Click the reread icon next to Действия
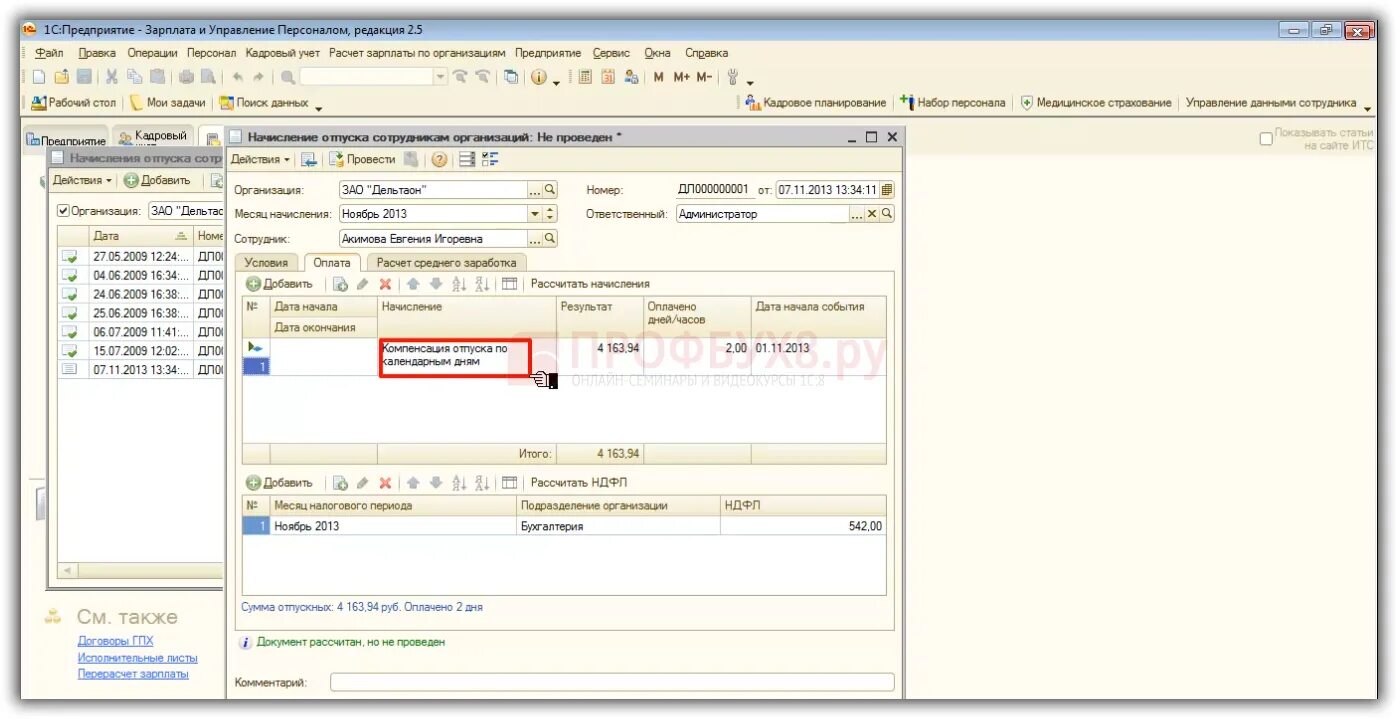The width and height of the screenshot is (1398, 719). 309,159
